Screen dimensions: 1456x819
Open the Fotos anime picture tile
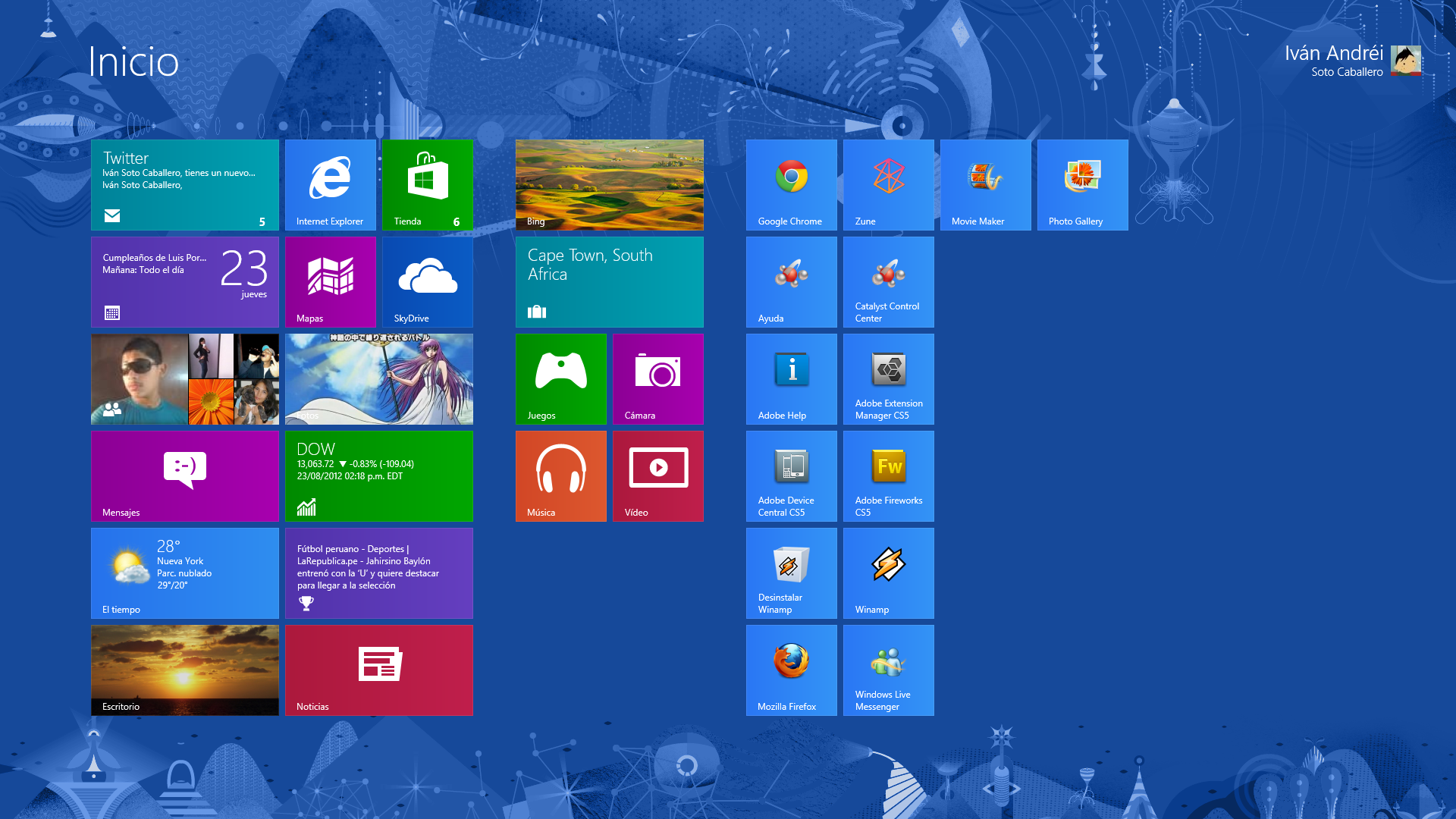pos(379,379)
